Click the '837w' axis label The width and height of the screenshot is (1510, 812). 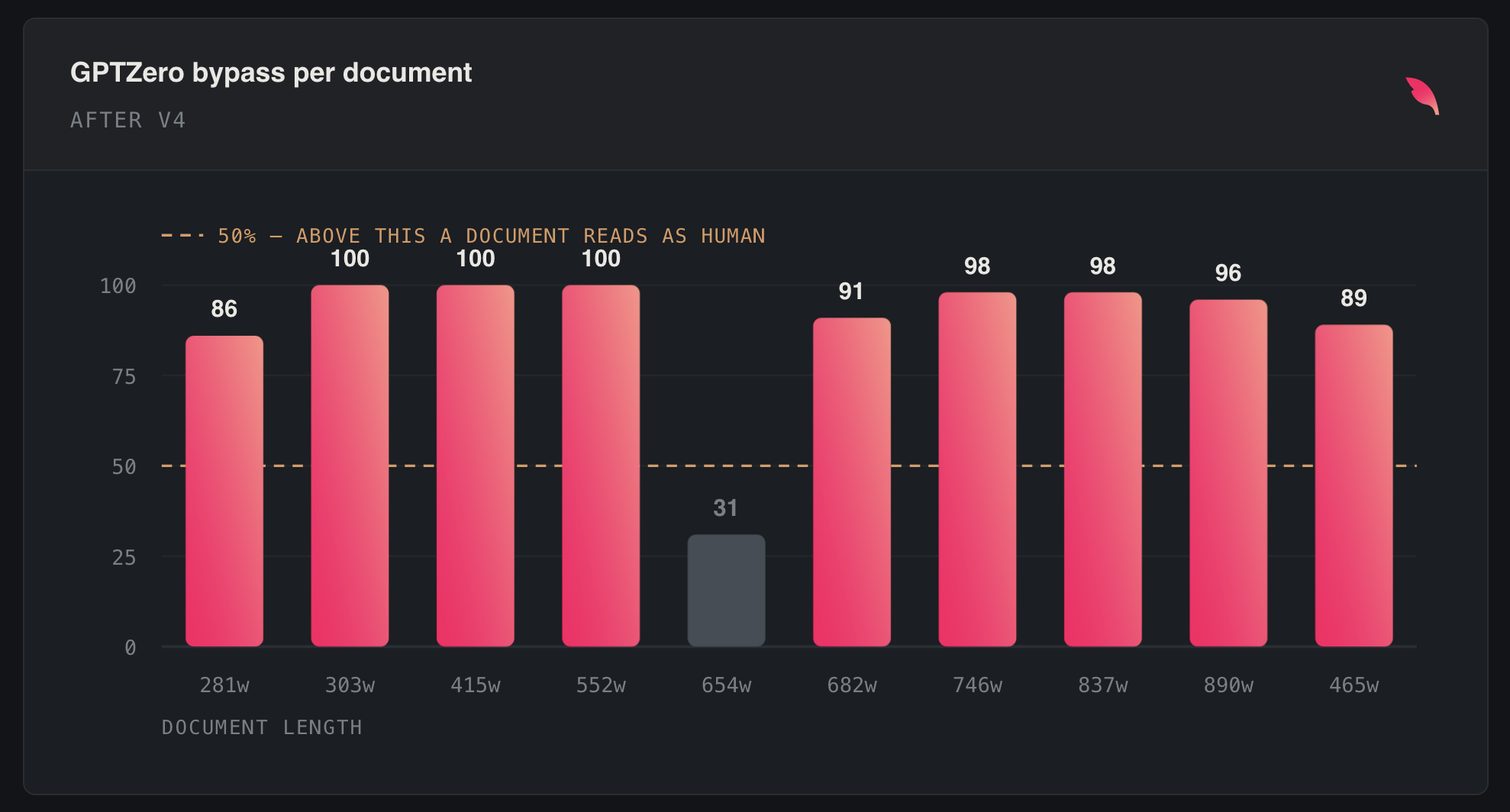1103,685
